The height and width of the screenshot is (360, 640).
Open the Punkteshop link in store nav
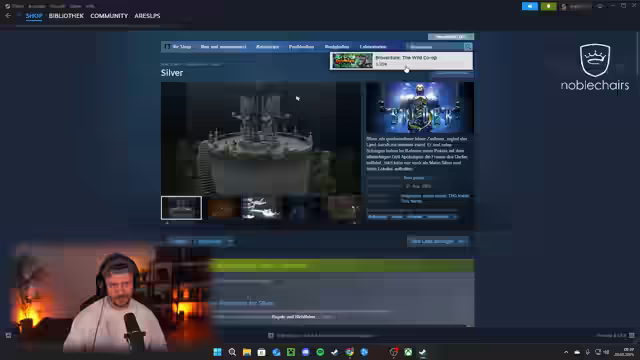coord(301,47)
